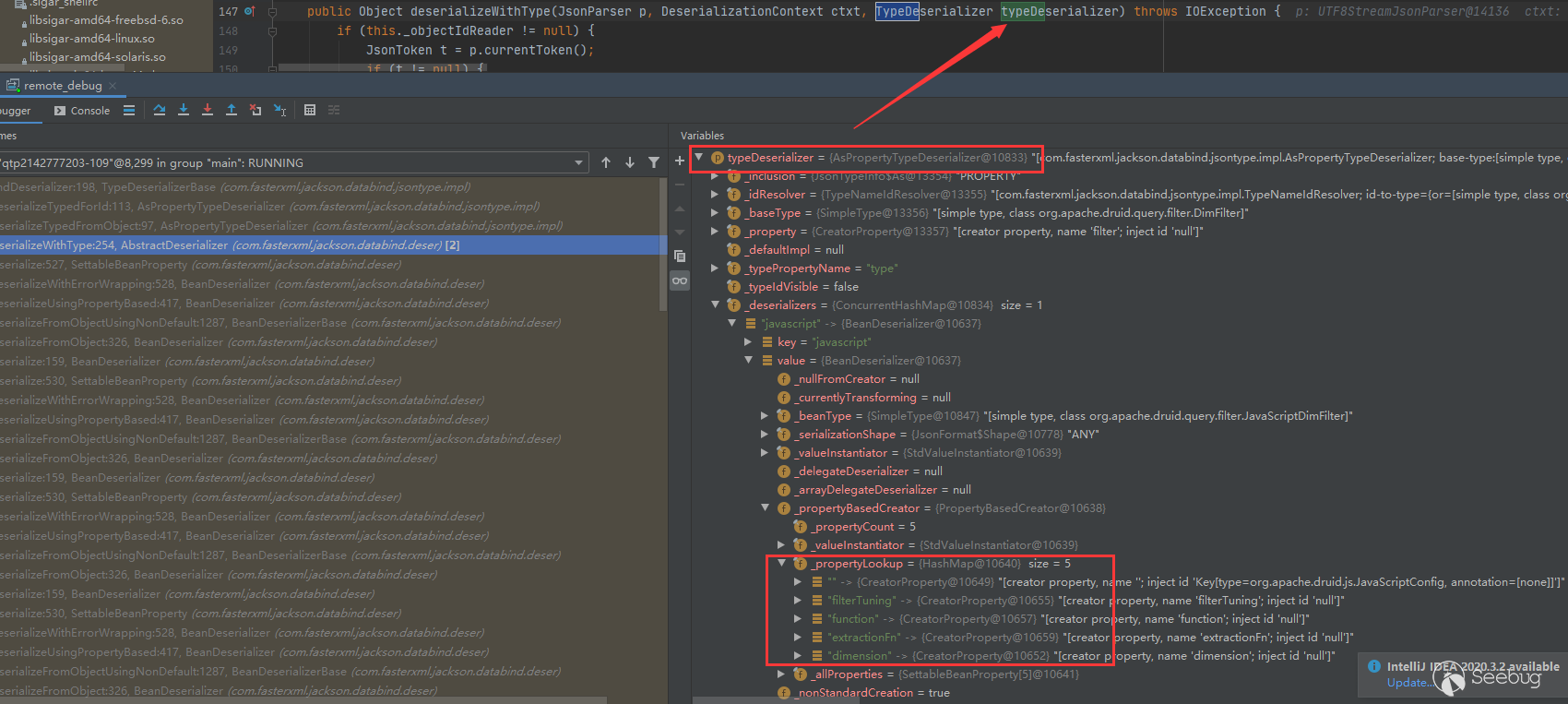Click the red Force Step Into icon
The image size is (1568, 704).
(x=208, y=110)
